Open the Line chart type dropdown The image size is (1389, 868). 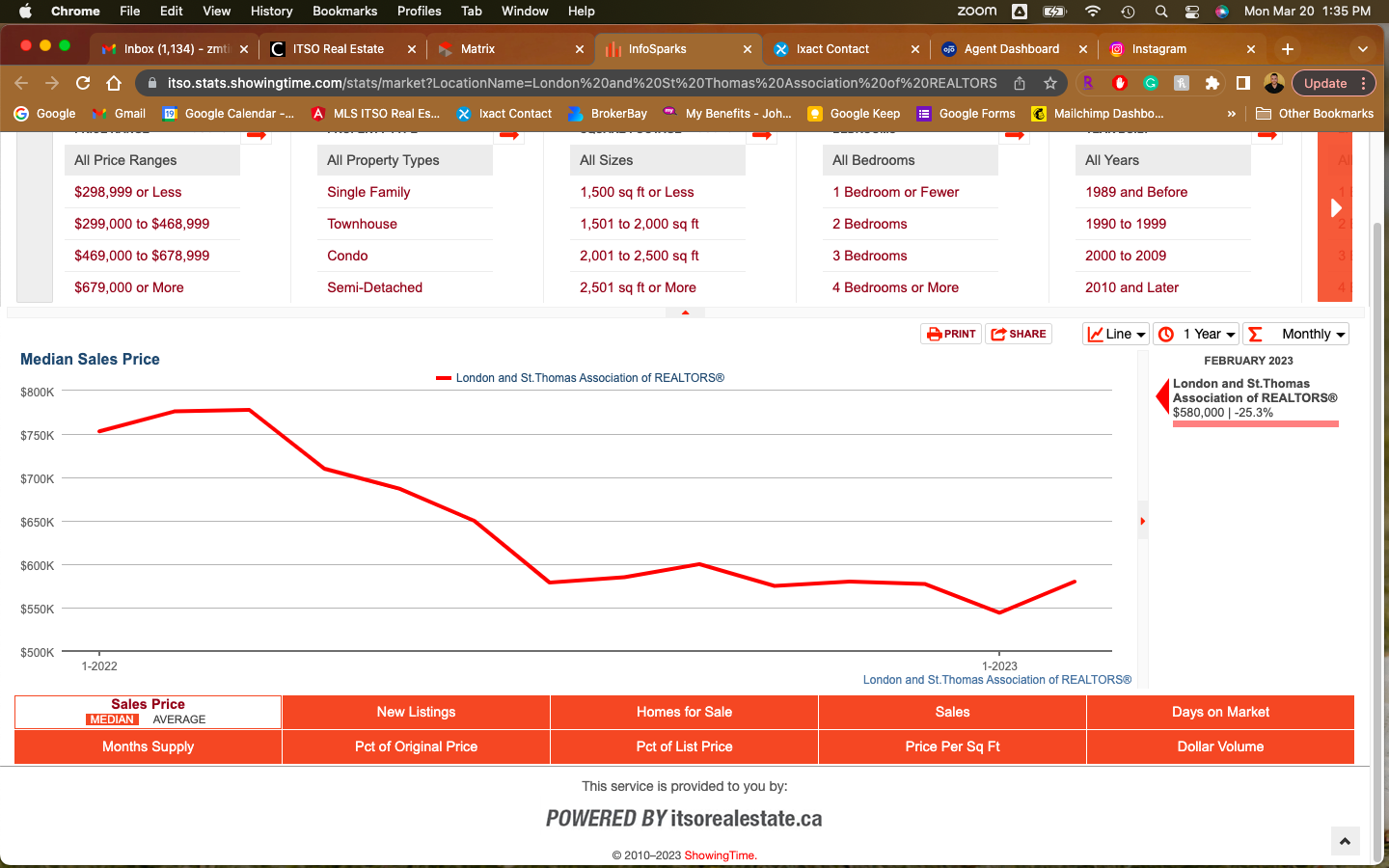[1116, 334]
